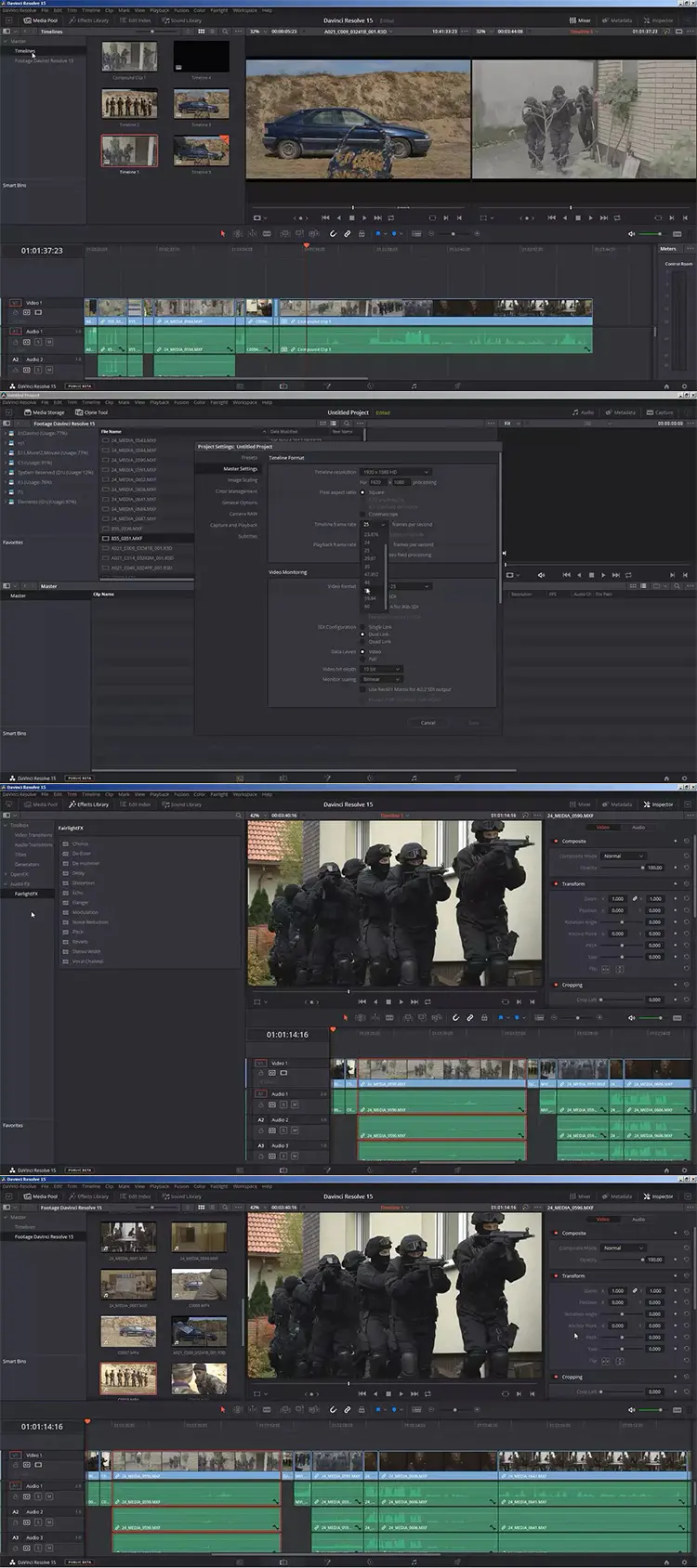The width and height of the screenshot is (697, 1568).
Task: Open the Timeline frame rate dropdown
Action: tap(375, 524)
